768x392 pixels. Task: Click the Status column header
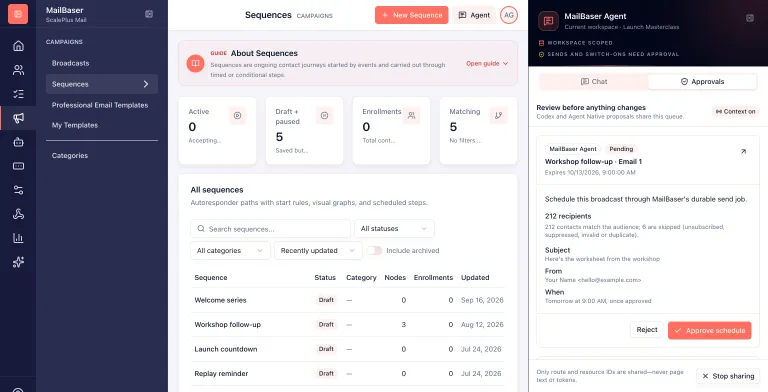pos(325,277)
